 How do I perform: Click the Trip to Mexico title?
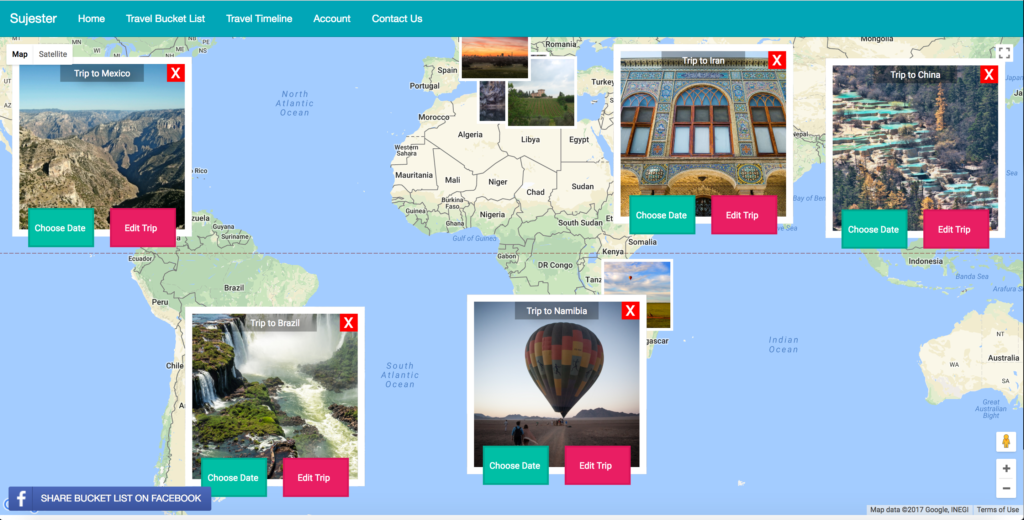102,73
